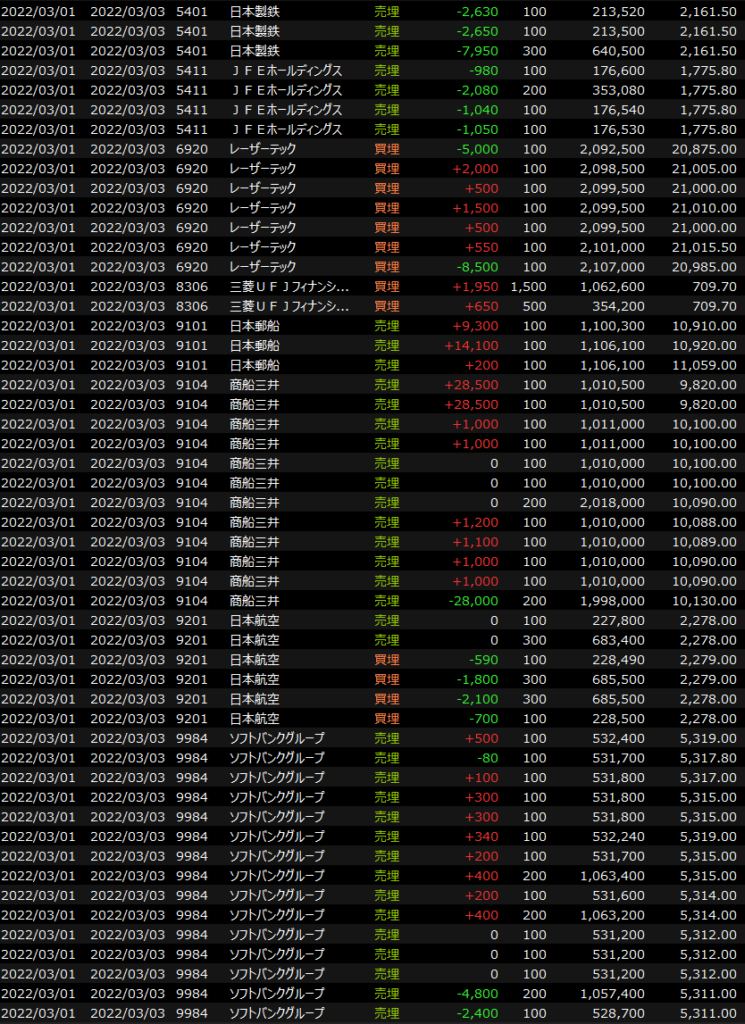Image resolution: width=745 pixels, height=1024 pixels.
Task: Select the 2,018,000 amount cell
Action: 612,502
